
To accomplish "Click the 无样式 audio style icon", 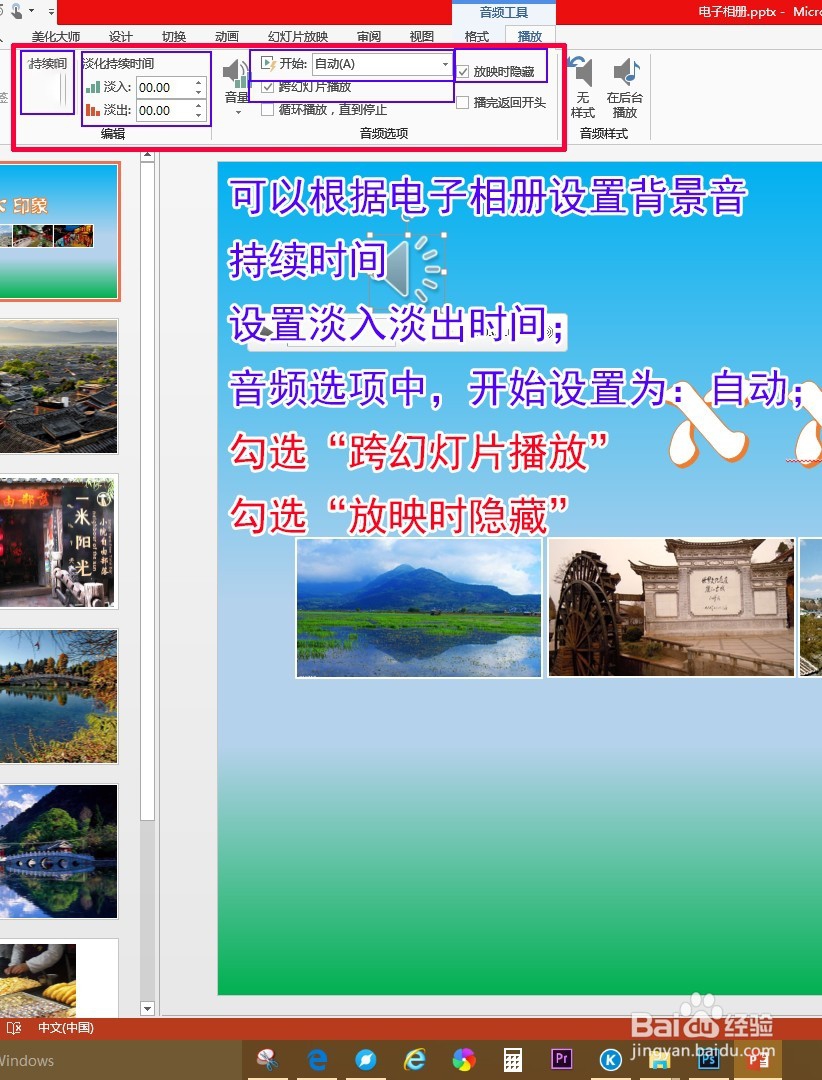I will pyautogui.click(x=582, y=88).
